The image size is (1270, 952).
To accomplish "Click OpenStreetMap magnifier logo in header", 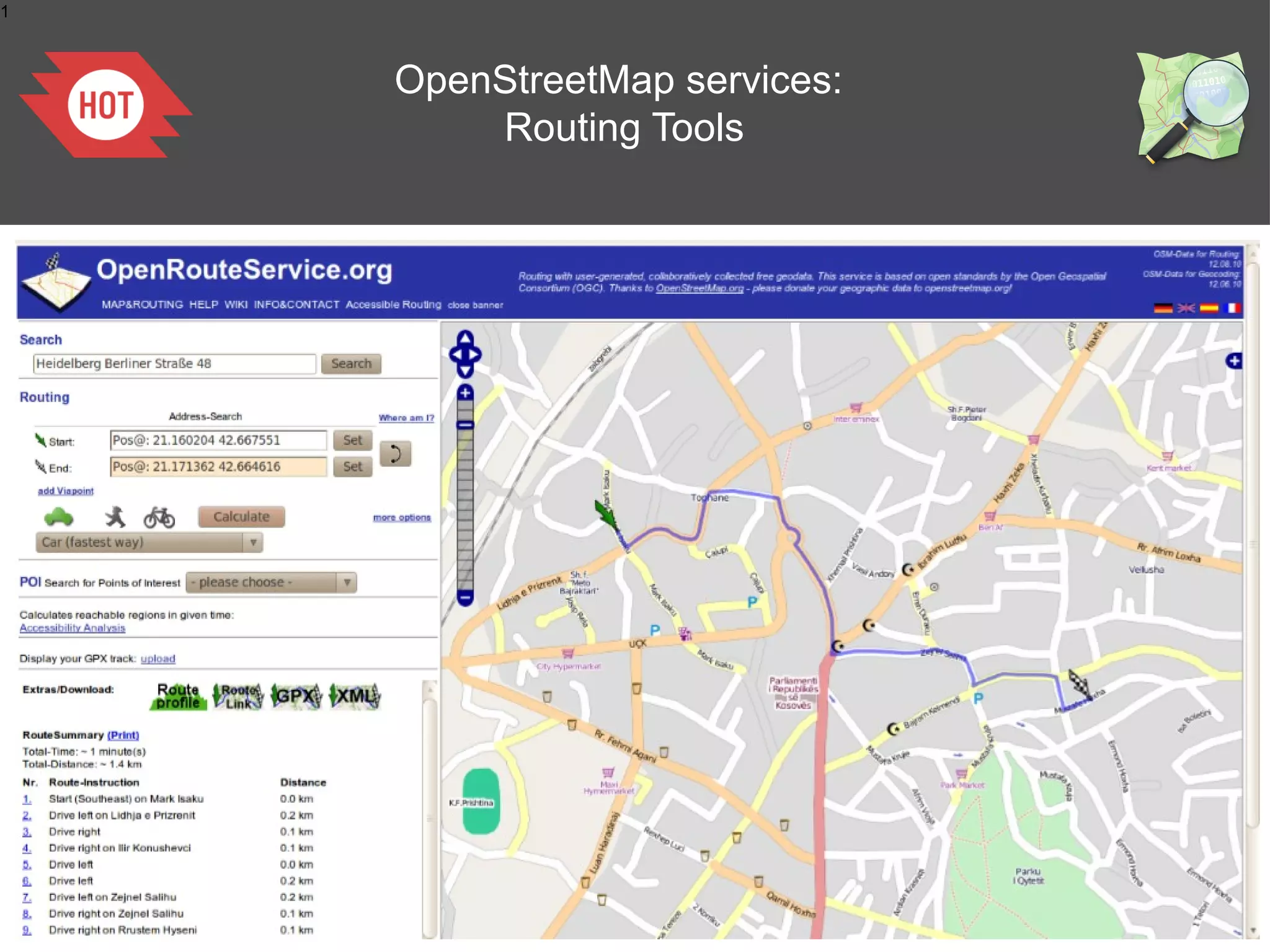I will pos(1192,107).
